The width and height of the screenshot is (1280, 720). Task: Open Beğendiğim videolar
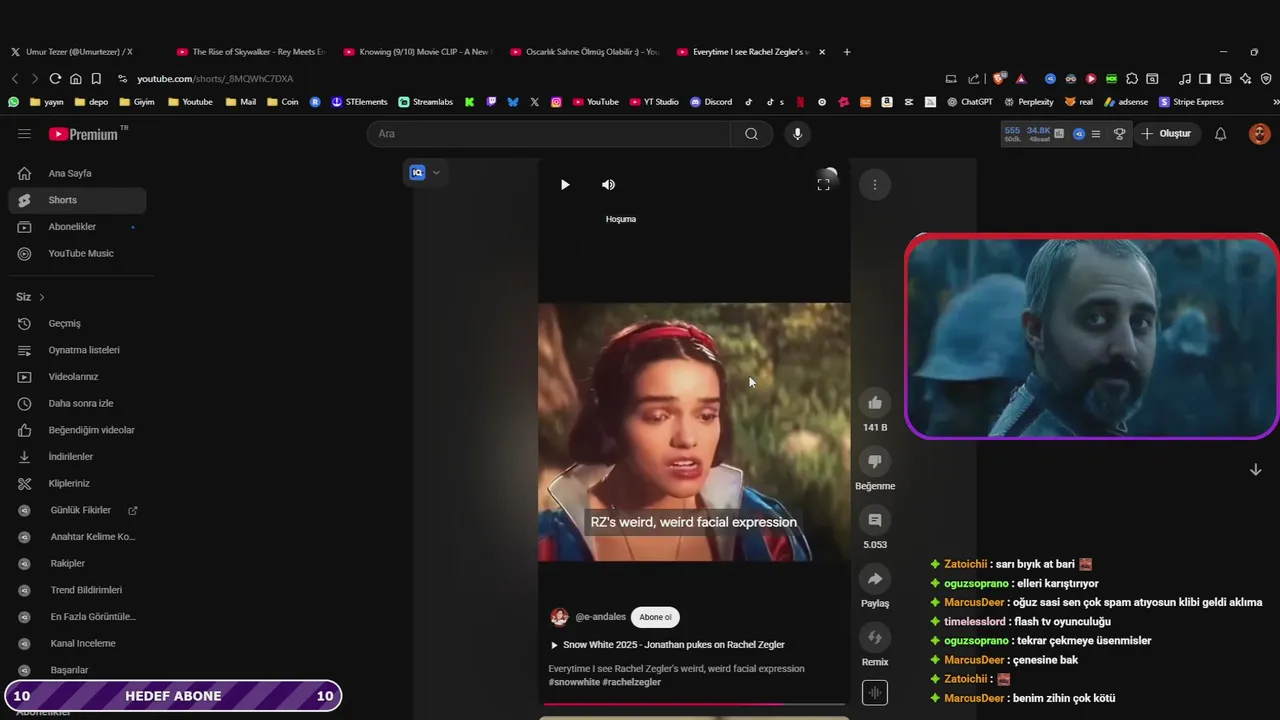pos(77,430)
